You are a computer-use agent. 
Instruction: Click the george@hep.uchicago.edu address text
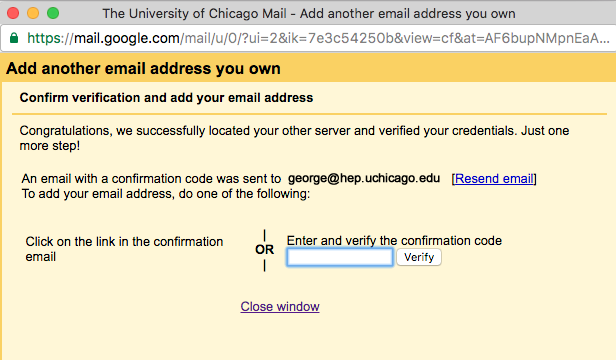coord(364,178)
